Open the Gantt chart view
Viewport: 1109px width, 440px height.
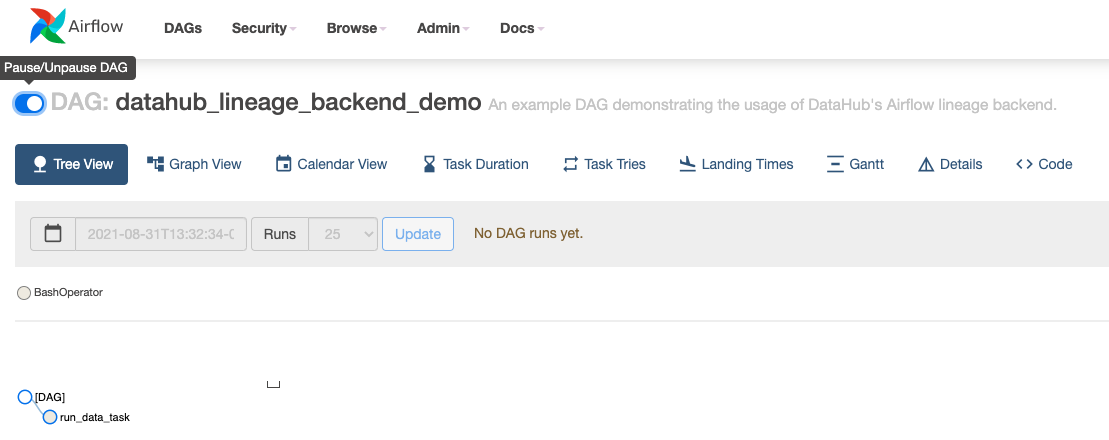click(855, 164)
